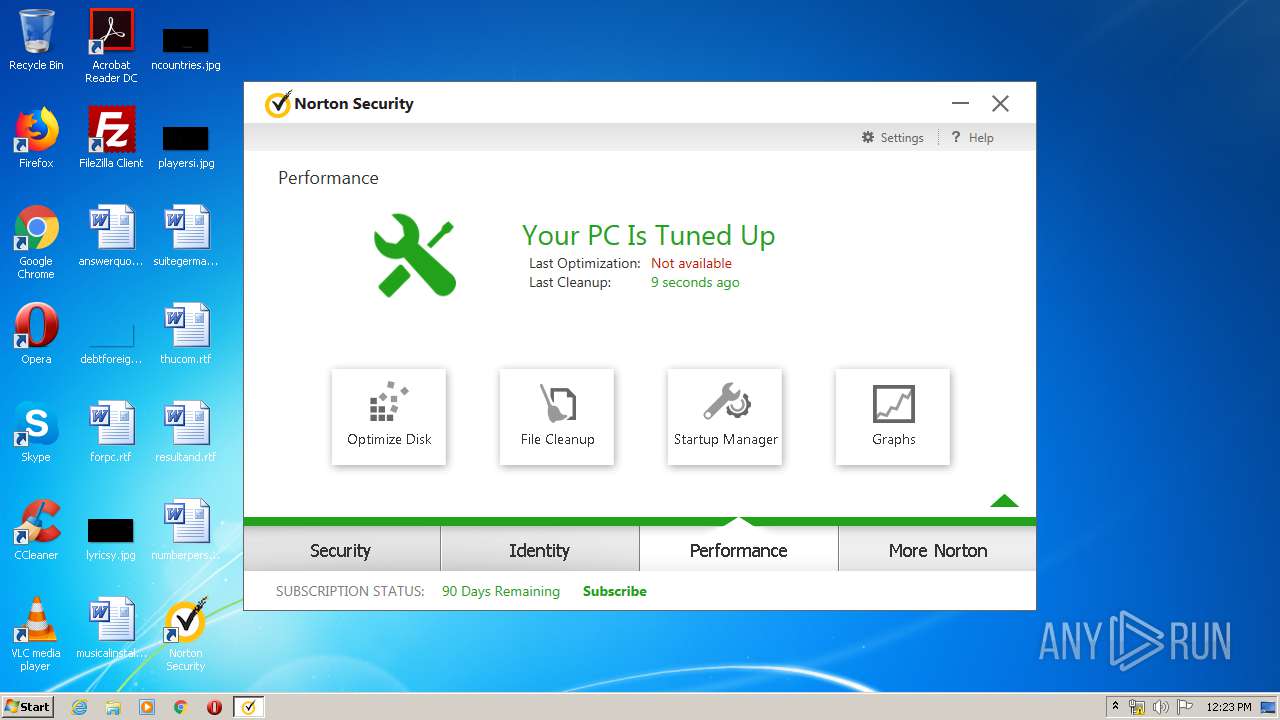This screenshot has height=720, width=1280.
Task: Select the thucom.rtf document
Action: [186, 334]
